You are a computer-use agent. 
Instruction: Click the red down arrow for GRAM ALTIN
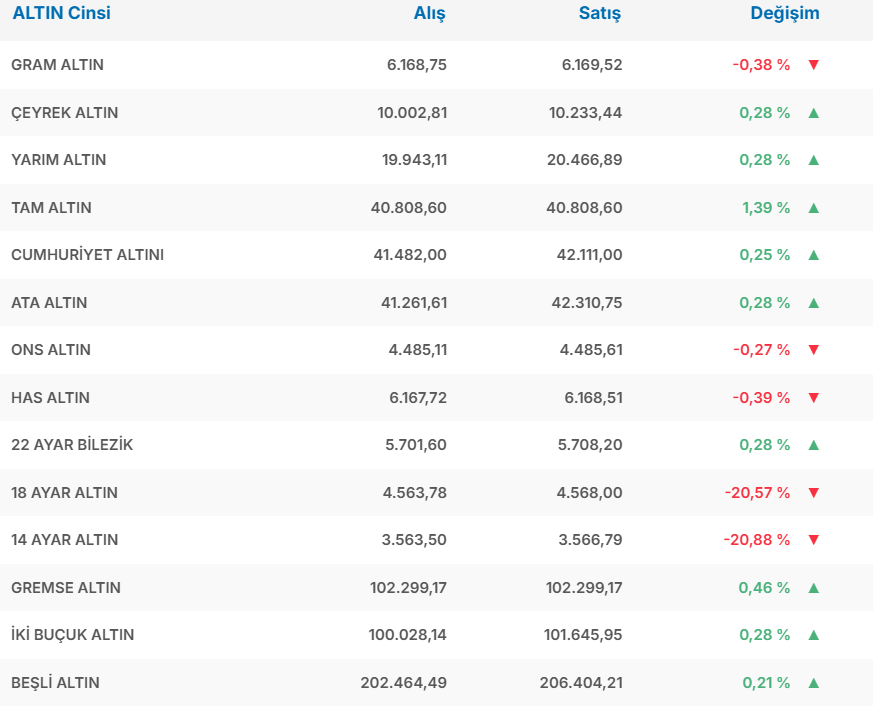point(813,65)
